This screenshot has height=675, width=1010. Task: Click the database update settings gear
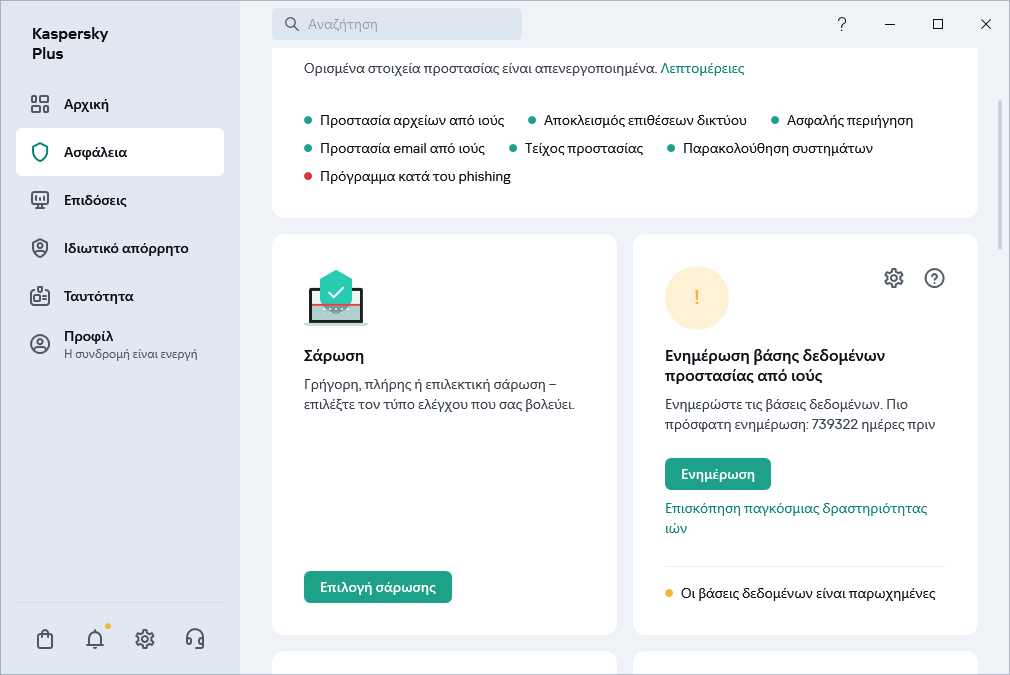pos(894,278)
